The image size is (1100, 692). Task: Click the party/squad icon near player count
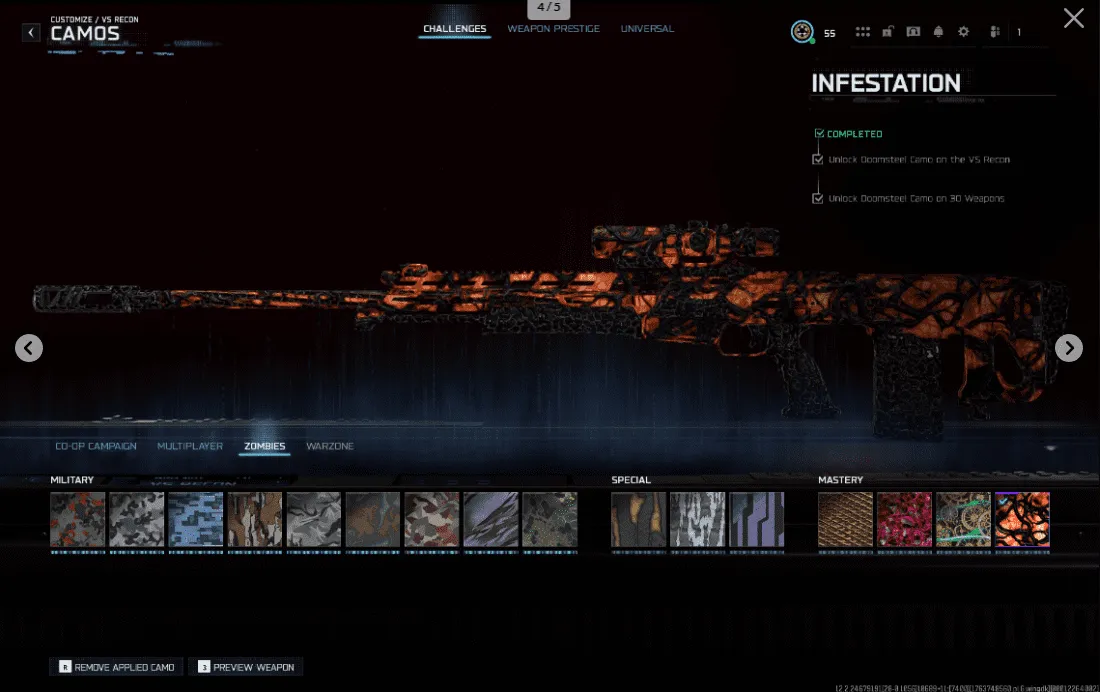pos(995,31)
